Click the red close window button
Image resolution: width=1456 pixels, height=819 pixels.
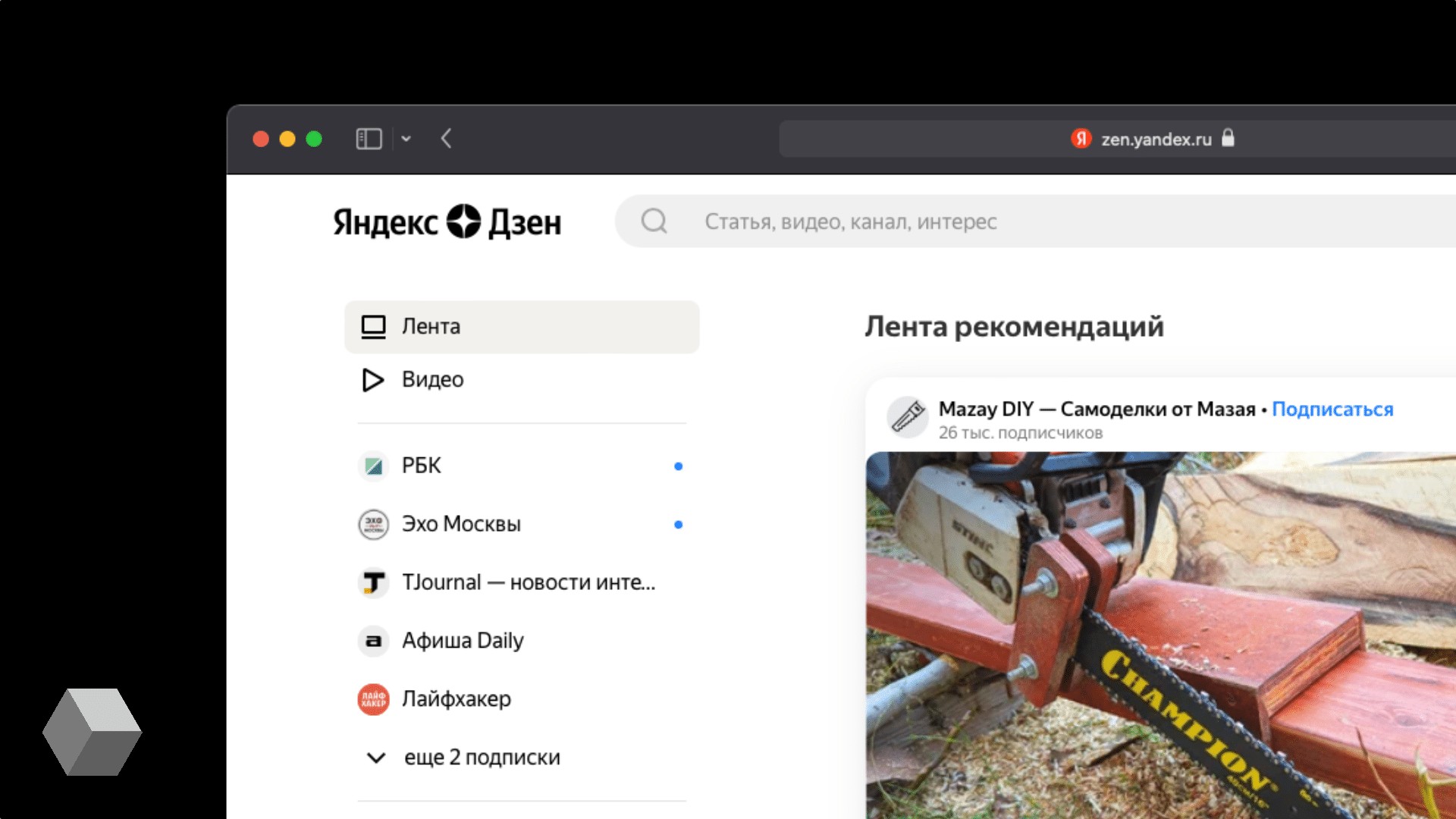point(261,139)
